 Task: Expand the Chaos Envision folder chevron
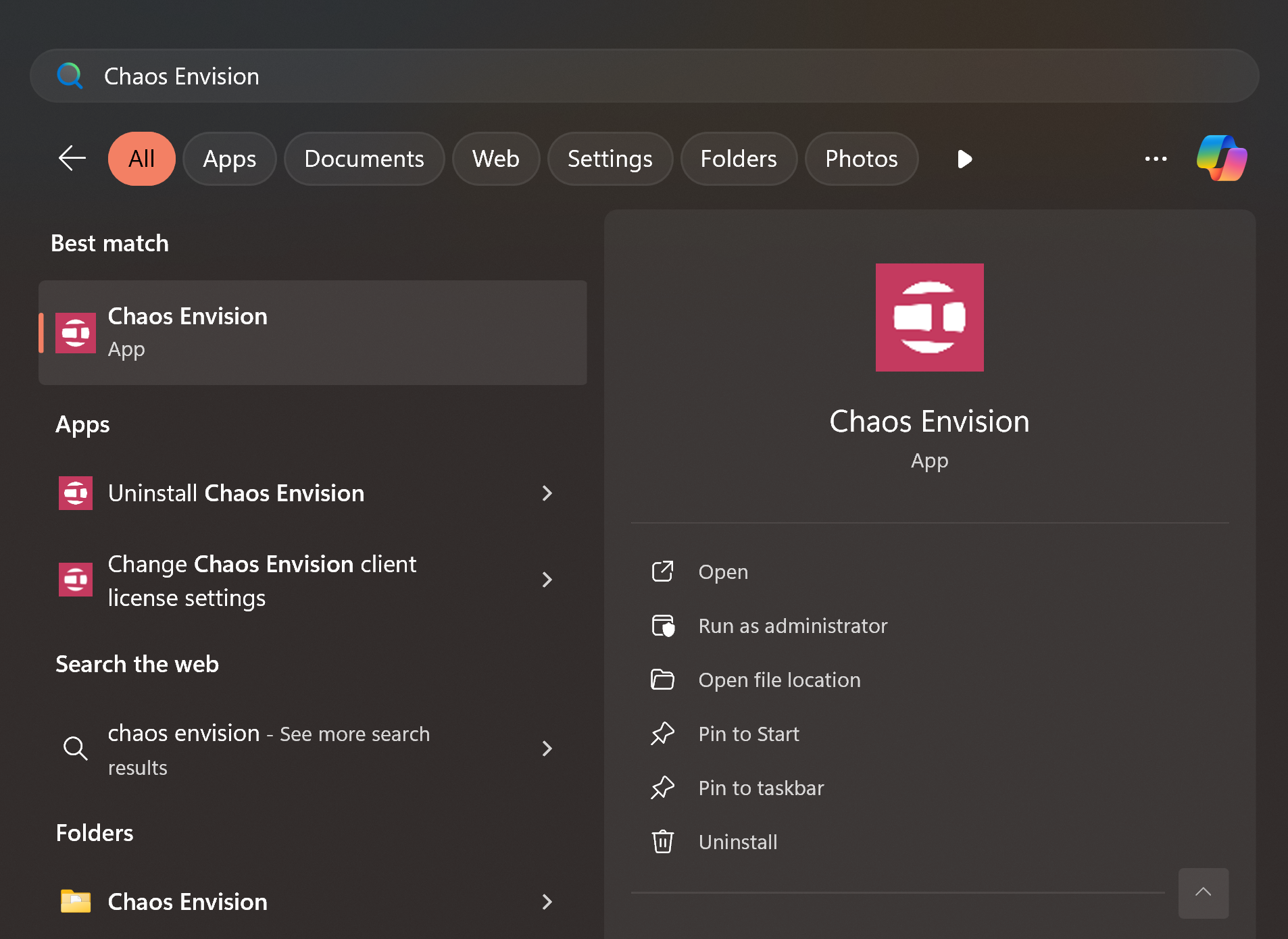[x=547, y=902]
